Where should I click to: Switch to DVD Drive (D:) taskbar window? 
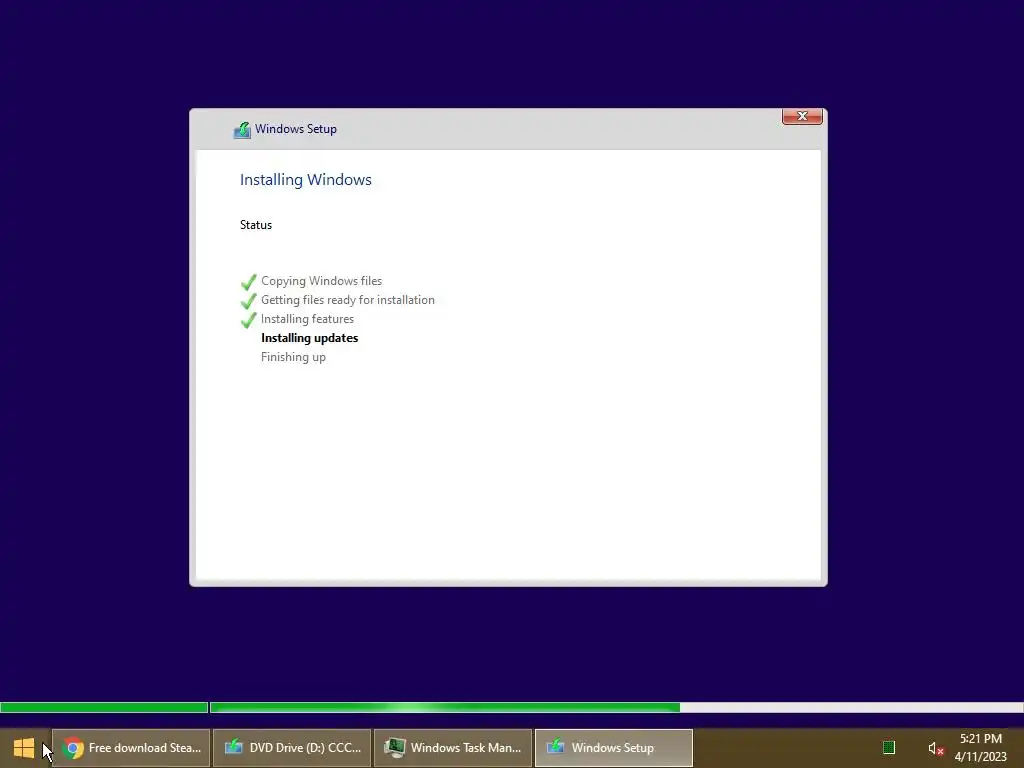(x=292, y=748)
